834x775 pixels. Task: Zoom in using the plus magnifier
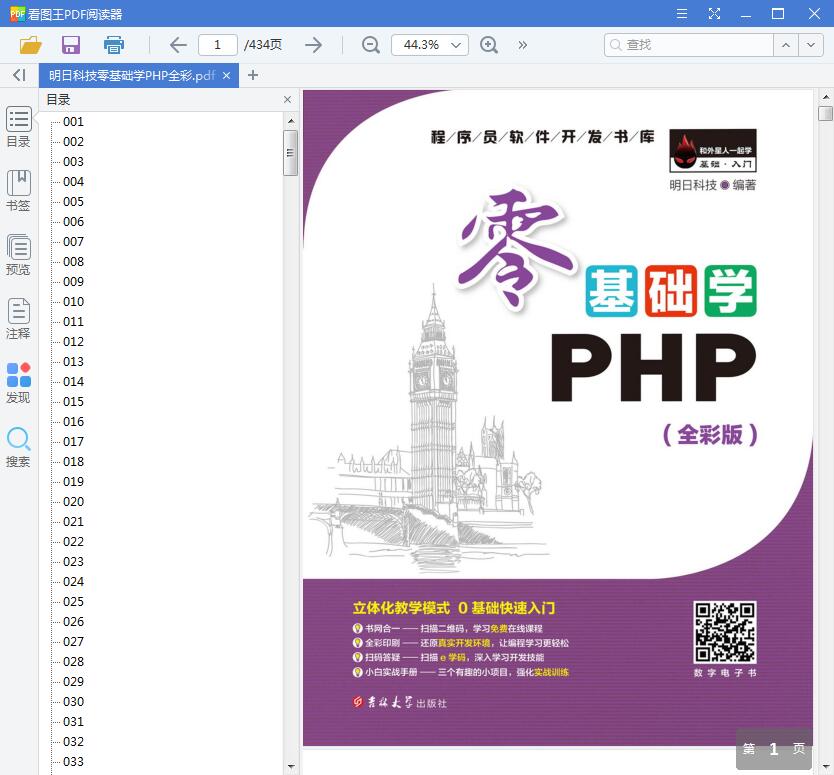pyautogui.click(x=489, y=45)
